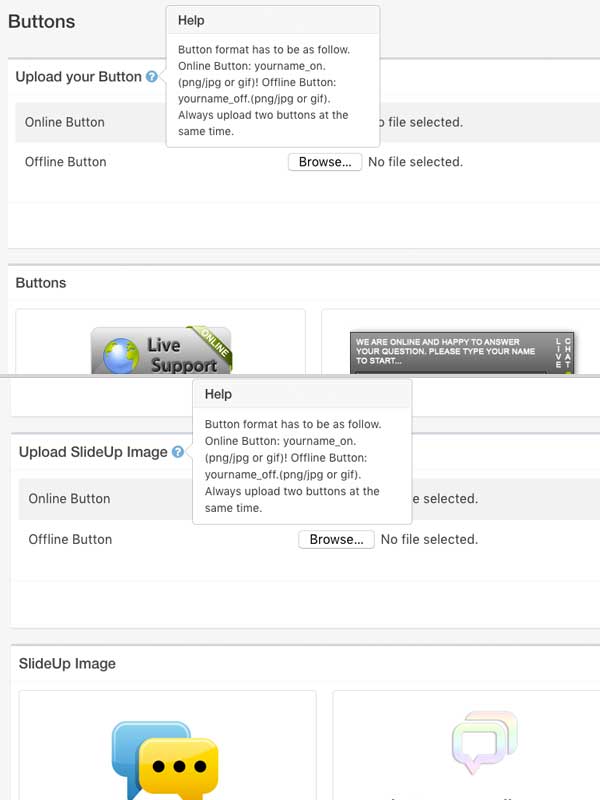Image resolution: width=600 pixels, height=800 pixels.
Task: Click "No file selected." beside upper Offline Browse
Action: (415, 162)
